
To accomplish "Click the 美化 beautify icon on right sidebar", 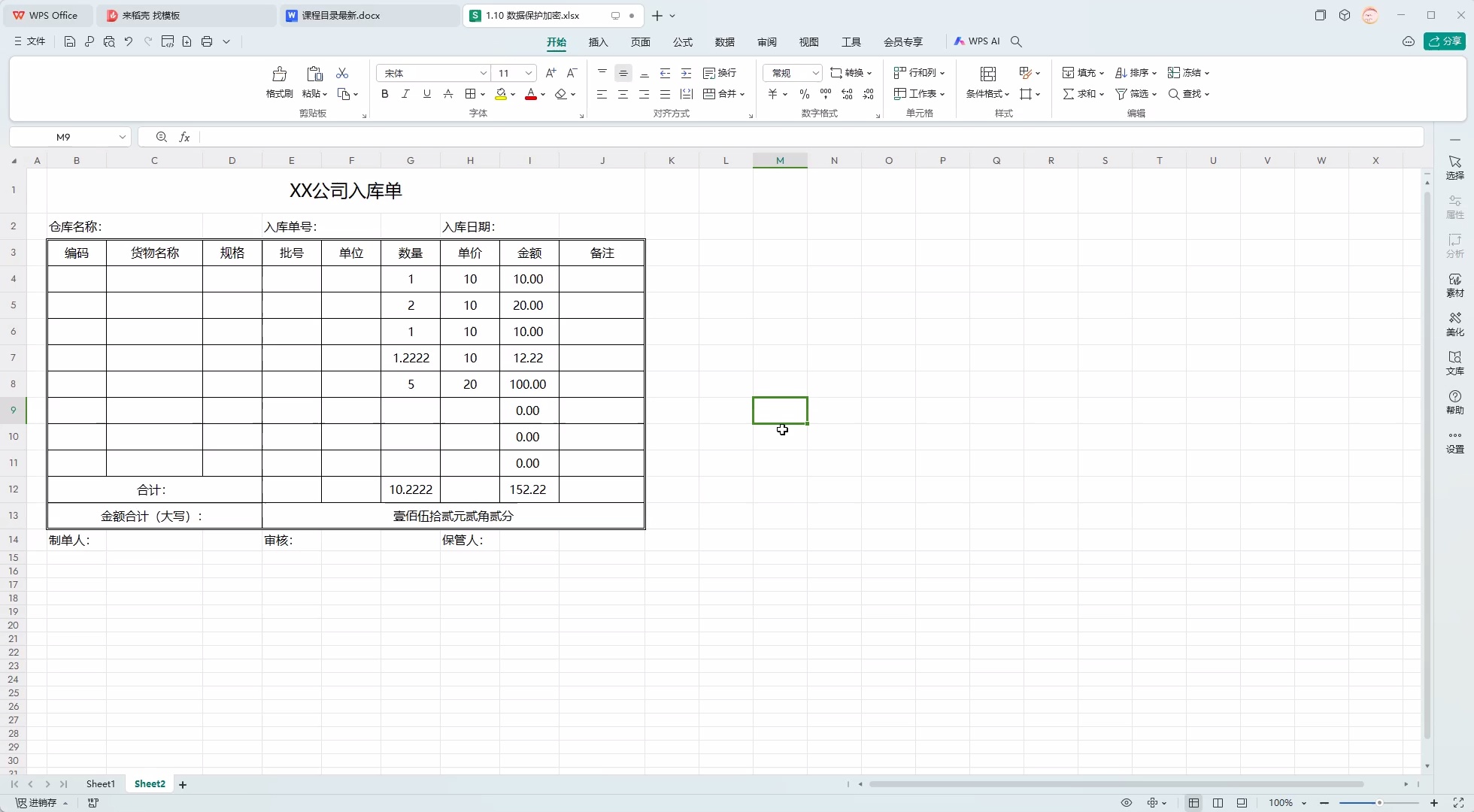I will click(x=1454, y=325).
